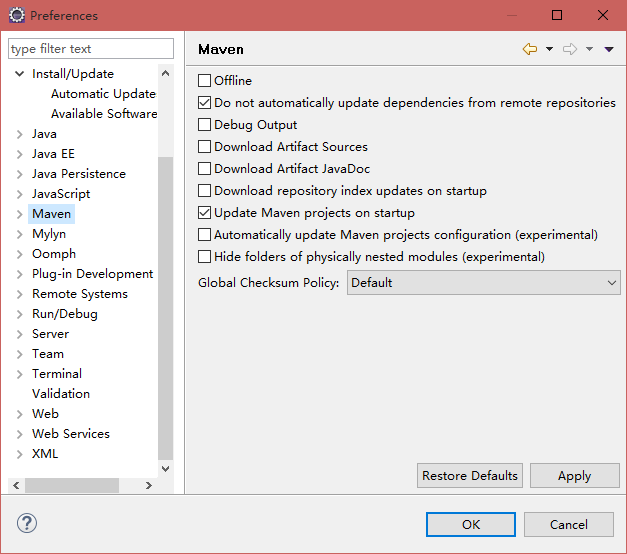The width and height of the screenshot is (627, 554).
Task: Enable the Offline checkbox
Action: pos(204,80)
